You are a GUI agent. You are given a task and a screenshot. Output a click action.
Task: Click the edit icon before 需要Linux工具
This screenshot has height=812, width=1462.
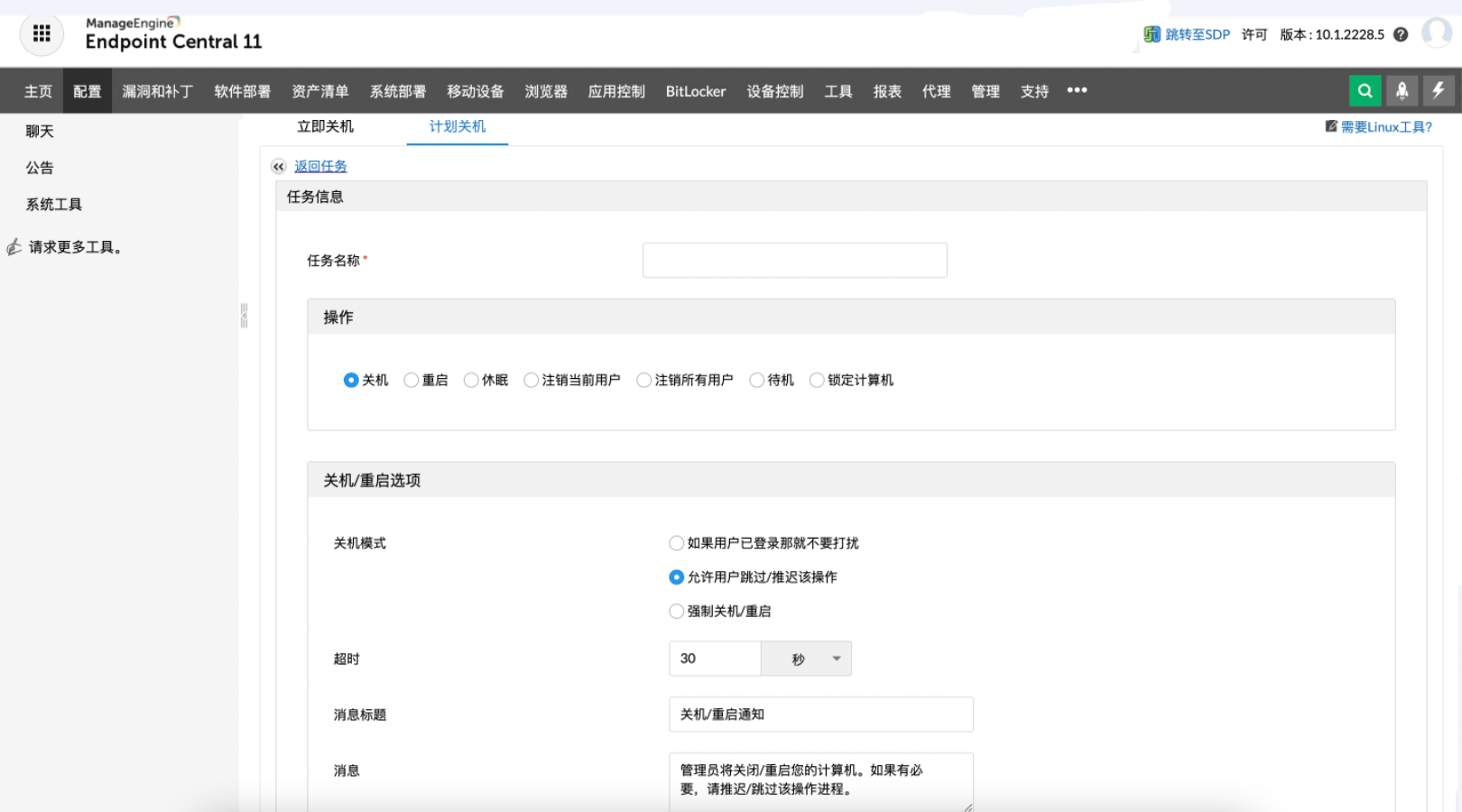[x=1329, y=127]
